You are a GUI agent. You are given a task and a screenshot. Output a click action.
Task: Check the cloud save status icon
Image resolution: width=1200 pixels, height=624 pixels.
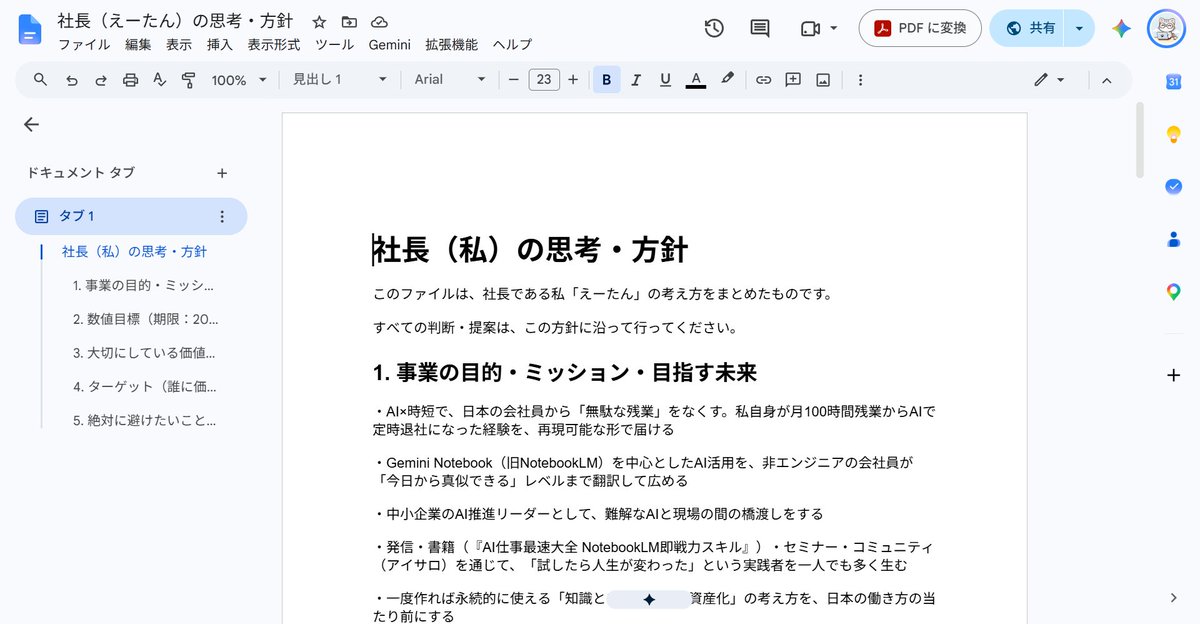[x=379, y=21]
